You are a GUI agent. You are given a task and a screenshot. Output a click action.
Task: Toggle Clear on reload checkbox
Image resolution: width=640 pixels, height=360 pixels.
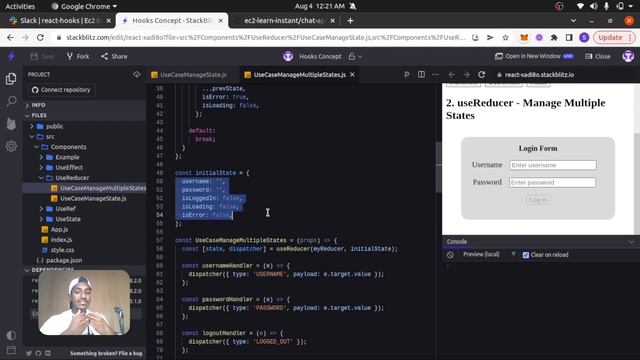click(x=526, y=255)
